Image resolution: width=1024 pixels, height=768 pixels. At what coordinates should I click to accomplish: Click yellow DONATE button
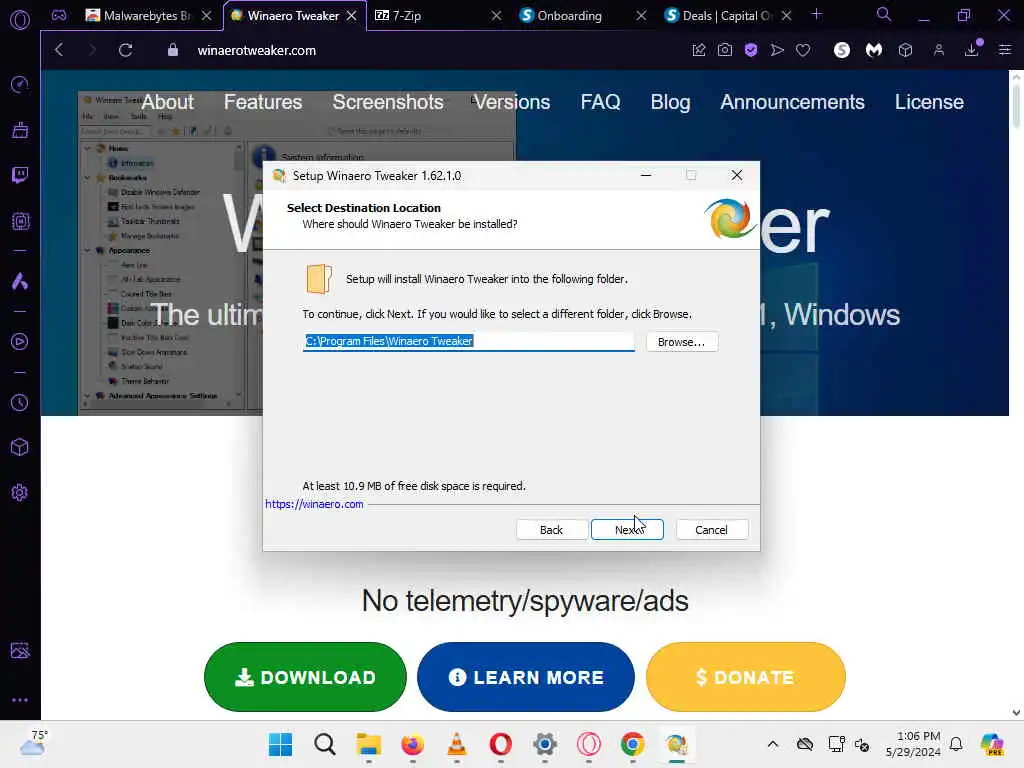pos(746,677)
